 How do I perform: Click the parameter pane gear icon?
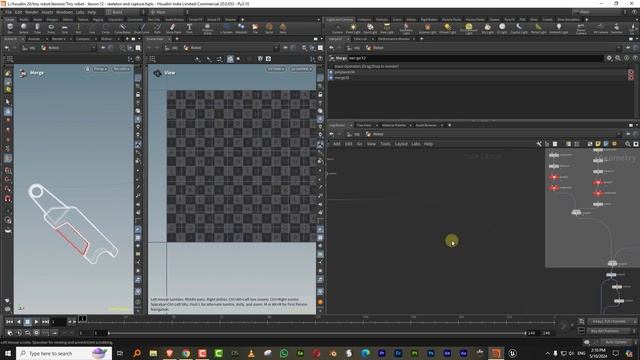point(609,58)
